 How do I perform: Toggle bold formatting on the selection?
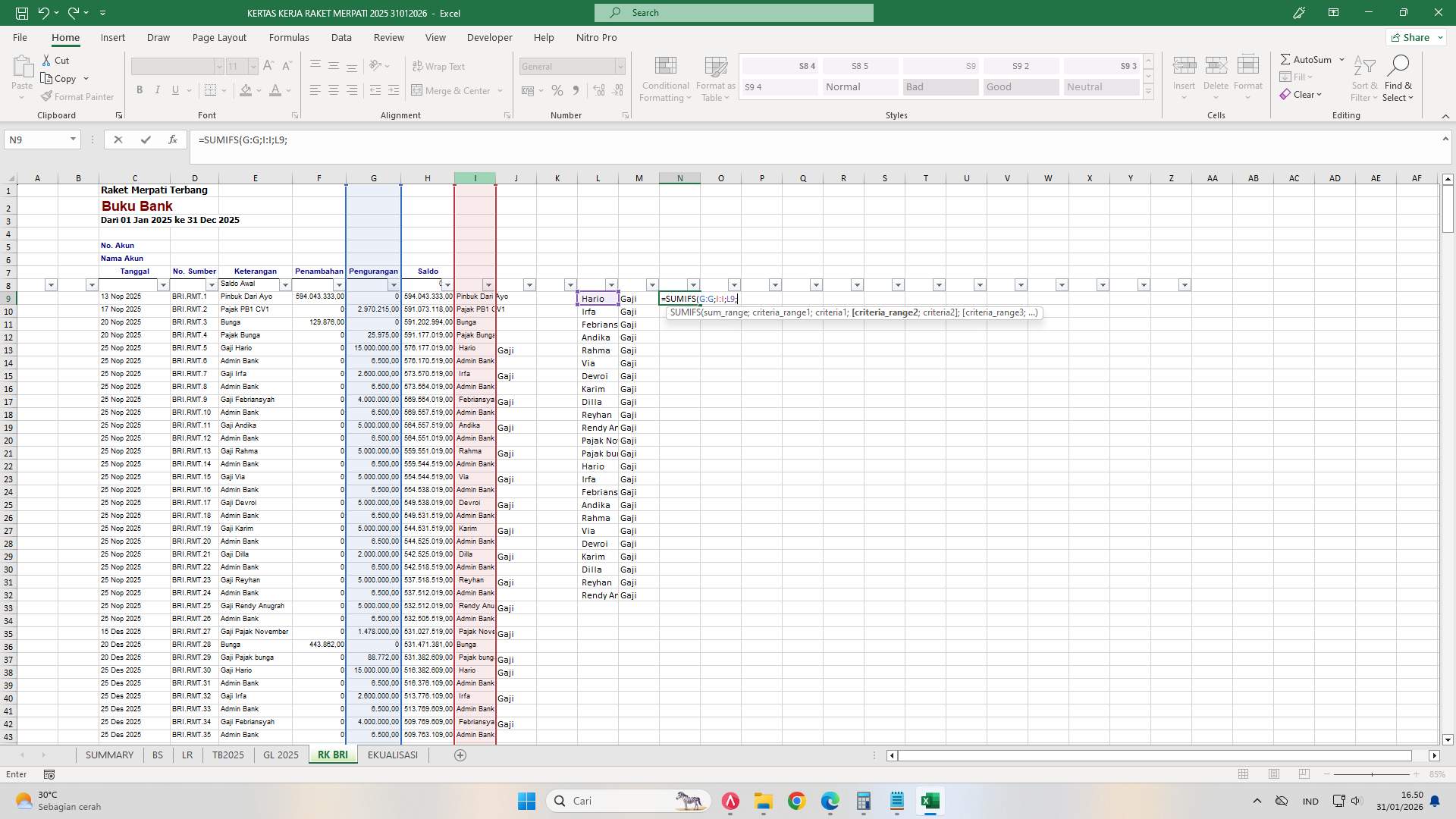pyautogui.click(x=140, y=89)
